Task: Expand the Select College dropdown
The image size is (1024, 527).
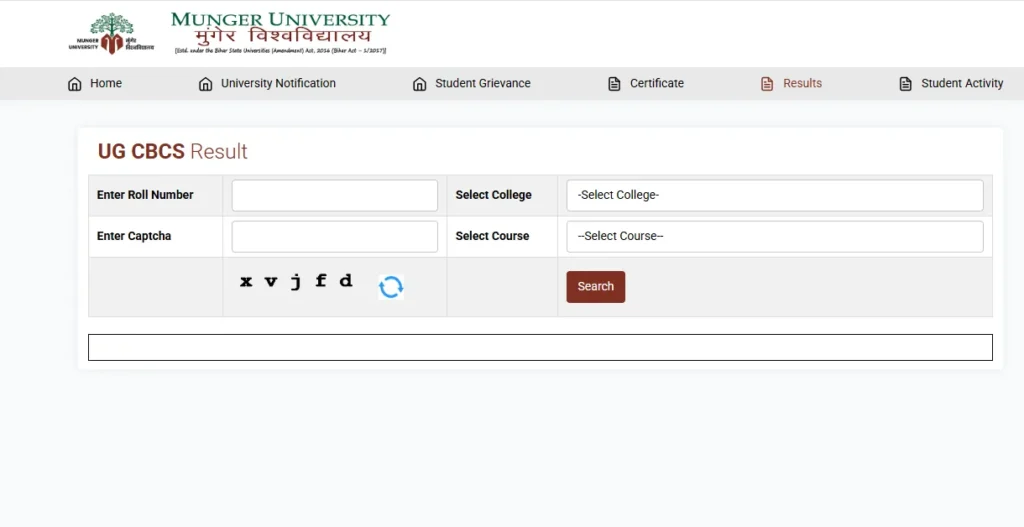Action: click(775, 195)
